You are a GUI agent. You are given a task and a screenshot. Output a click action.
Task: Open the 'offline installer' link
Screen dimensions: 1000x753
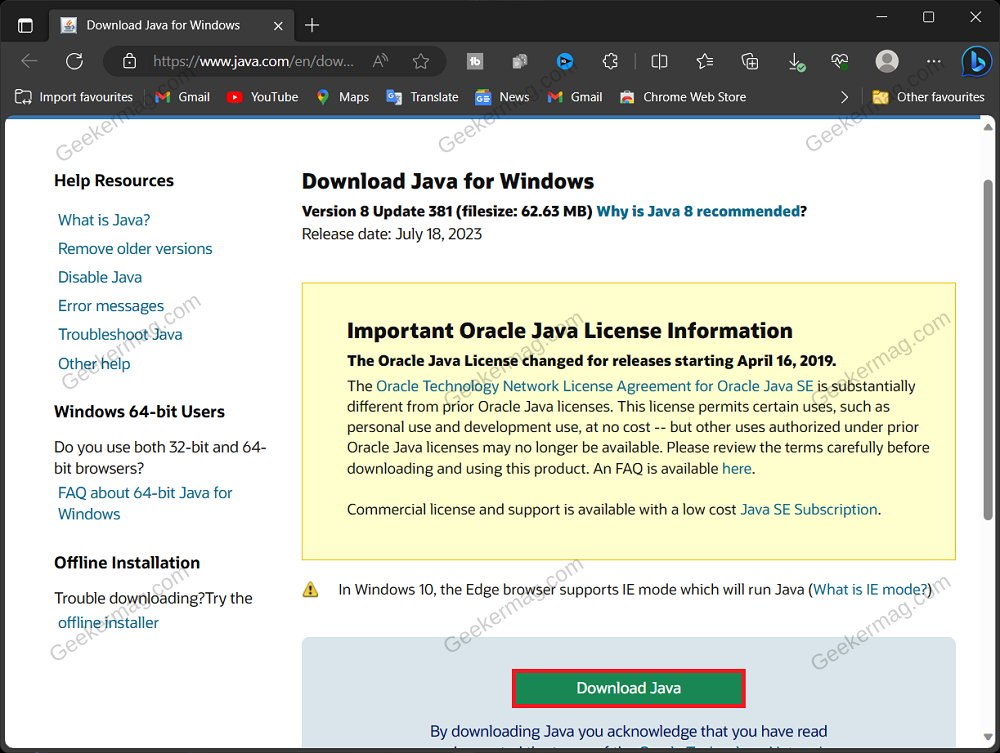click(108, 623)
